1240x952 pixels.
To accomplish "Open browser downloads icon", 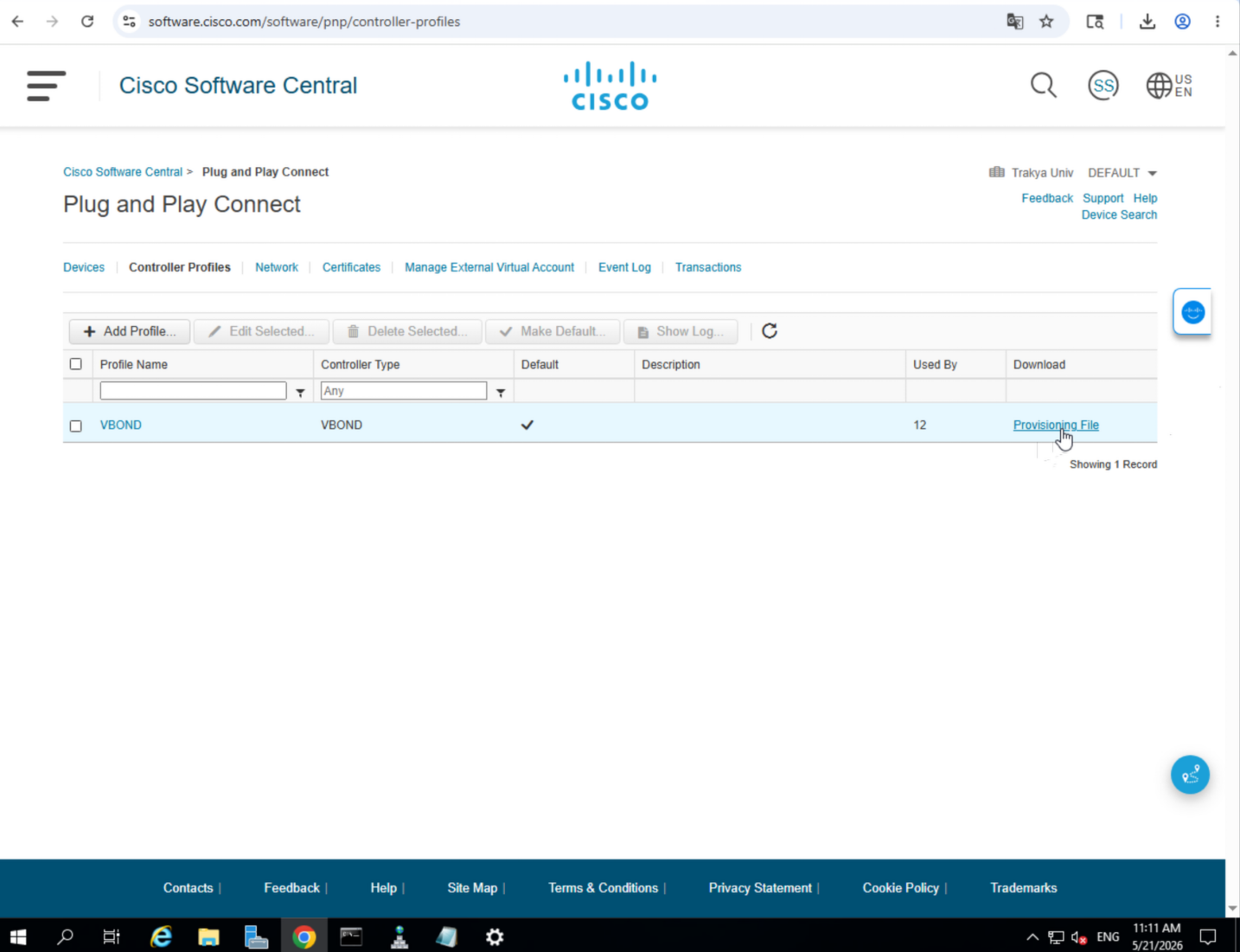I will (1147, 22).
